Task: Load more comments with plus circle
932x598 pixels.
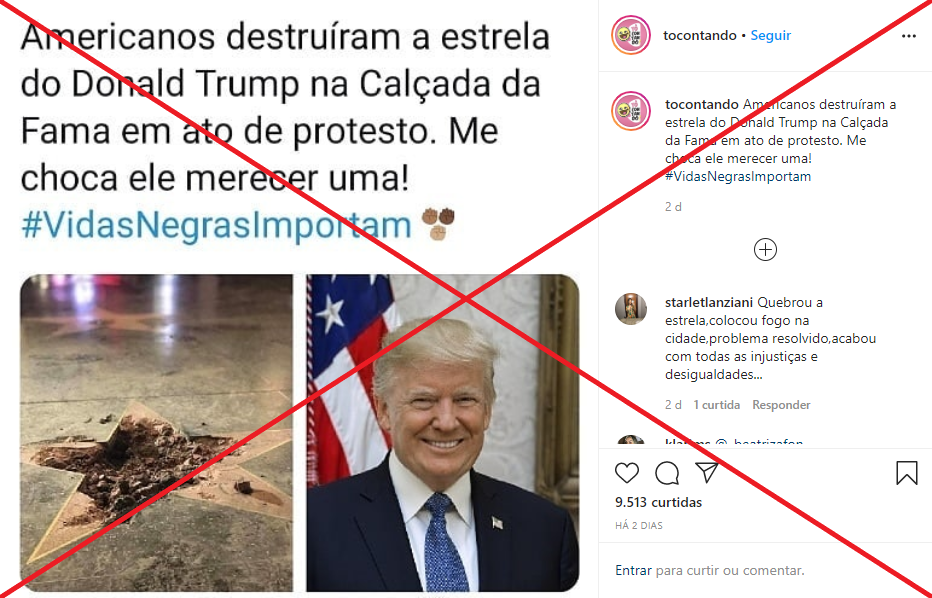Action: point(765,250)
